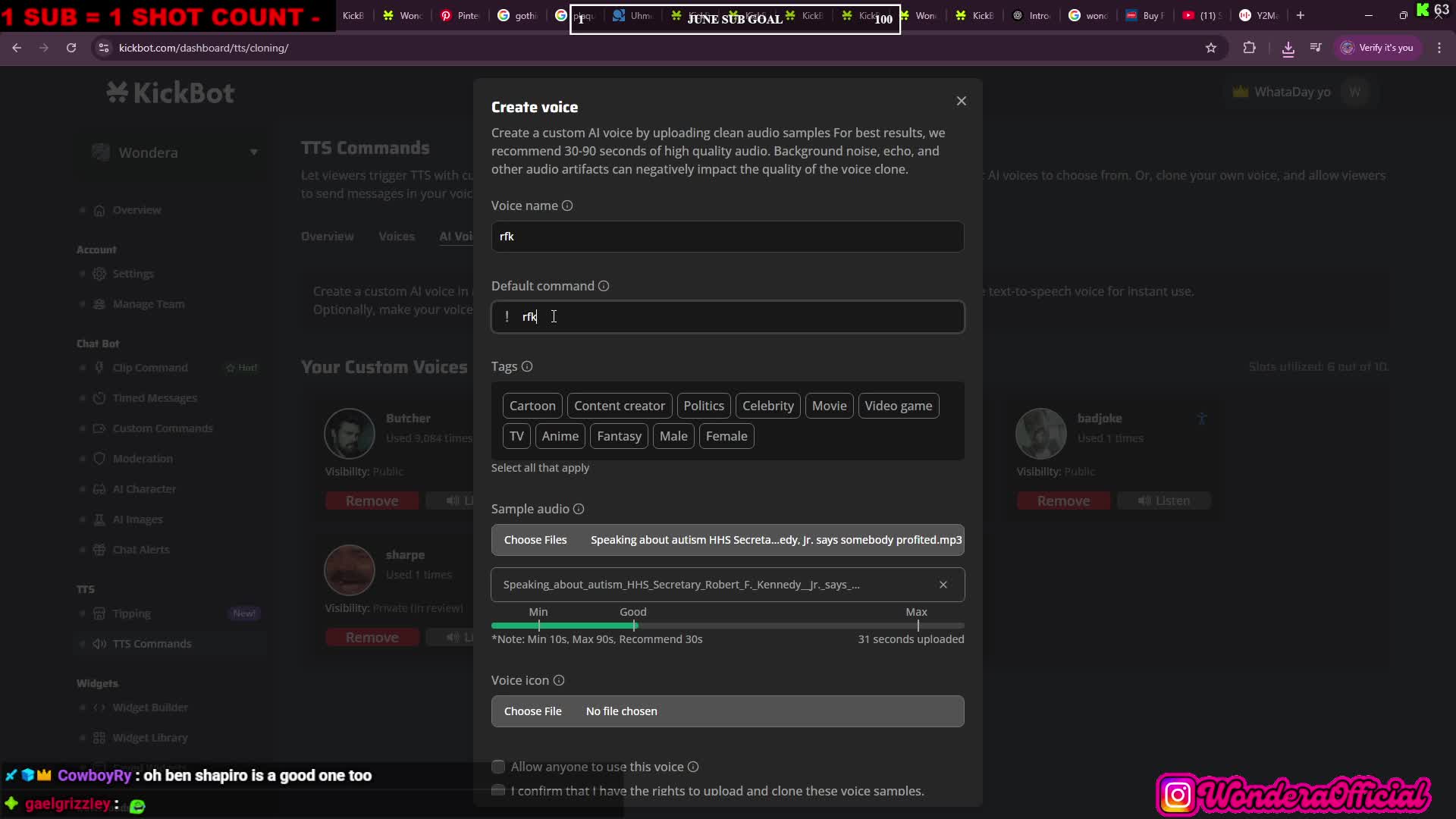Switch to the Overview tab under TTS Commands
The image size is (1456, 819).
point(328,237)
